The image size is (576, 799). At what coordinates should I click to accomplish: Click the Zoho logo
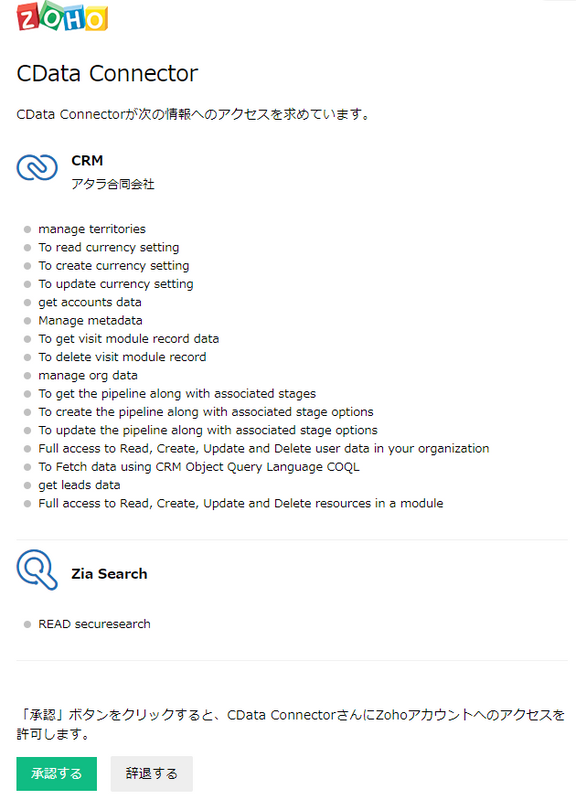62,16
